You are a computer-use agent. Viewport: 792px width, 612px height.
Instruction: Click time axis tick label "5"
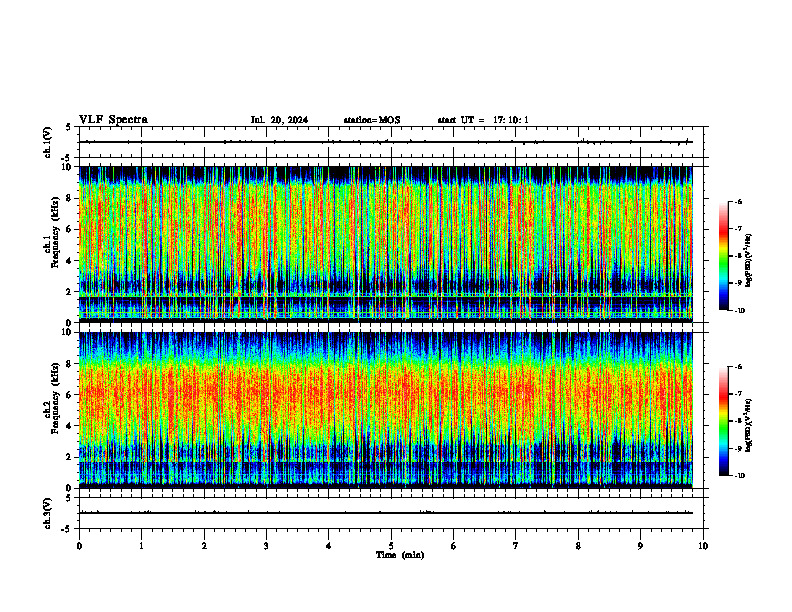coord(391,546)
